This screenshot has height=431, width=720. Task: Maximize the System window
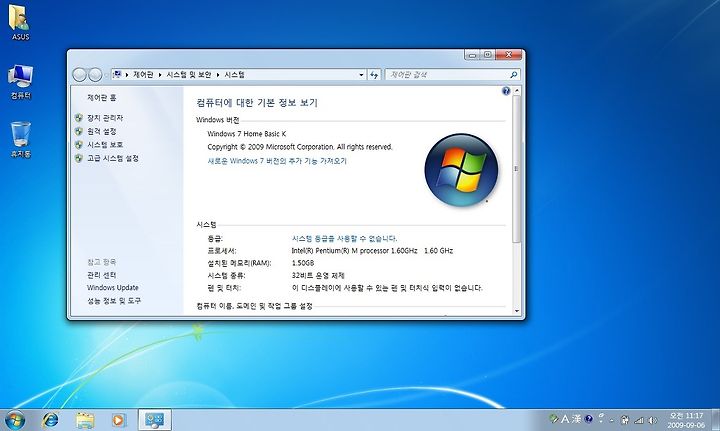(488, 55)
